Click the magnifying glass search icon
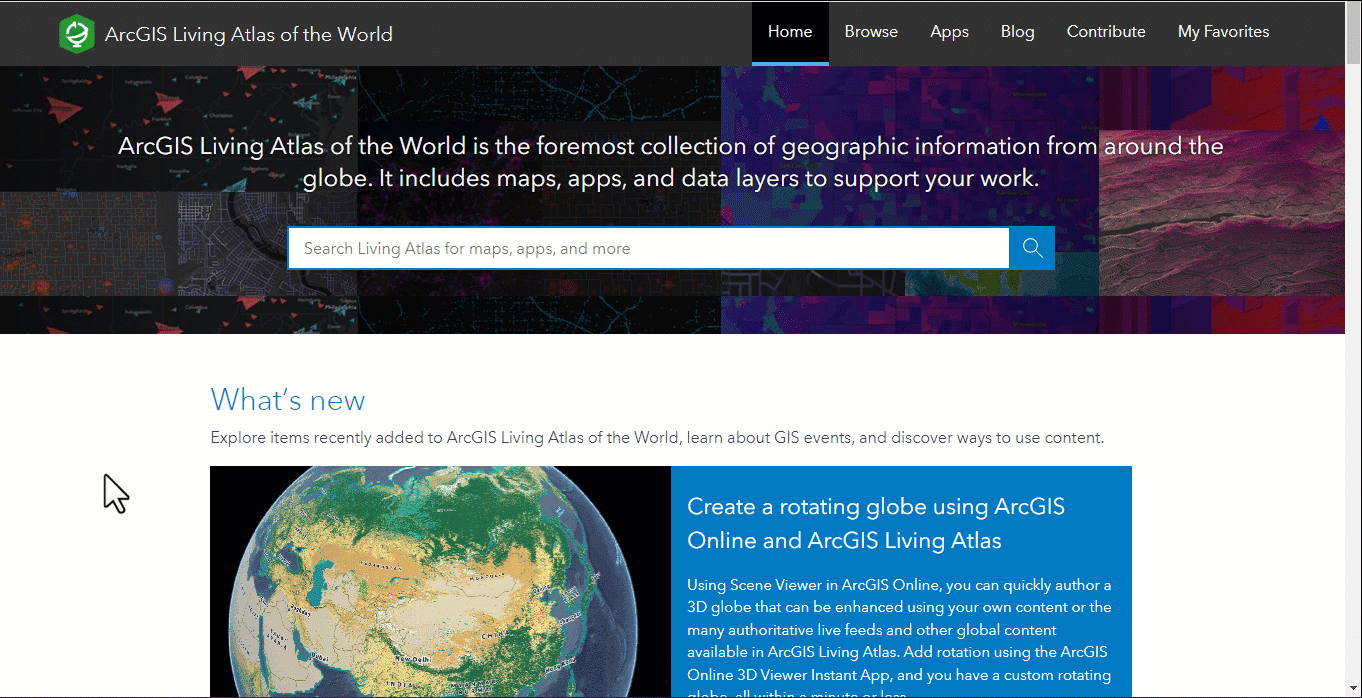The width and height of the screenshot is (1362, 698). pos(1031,247)
